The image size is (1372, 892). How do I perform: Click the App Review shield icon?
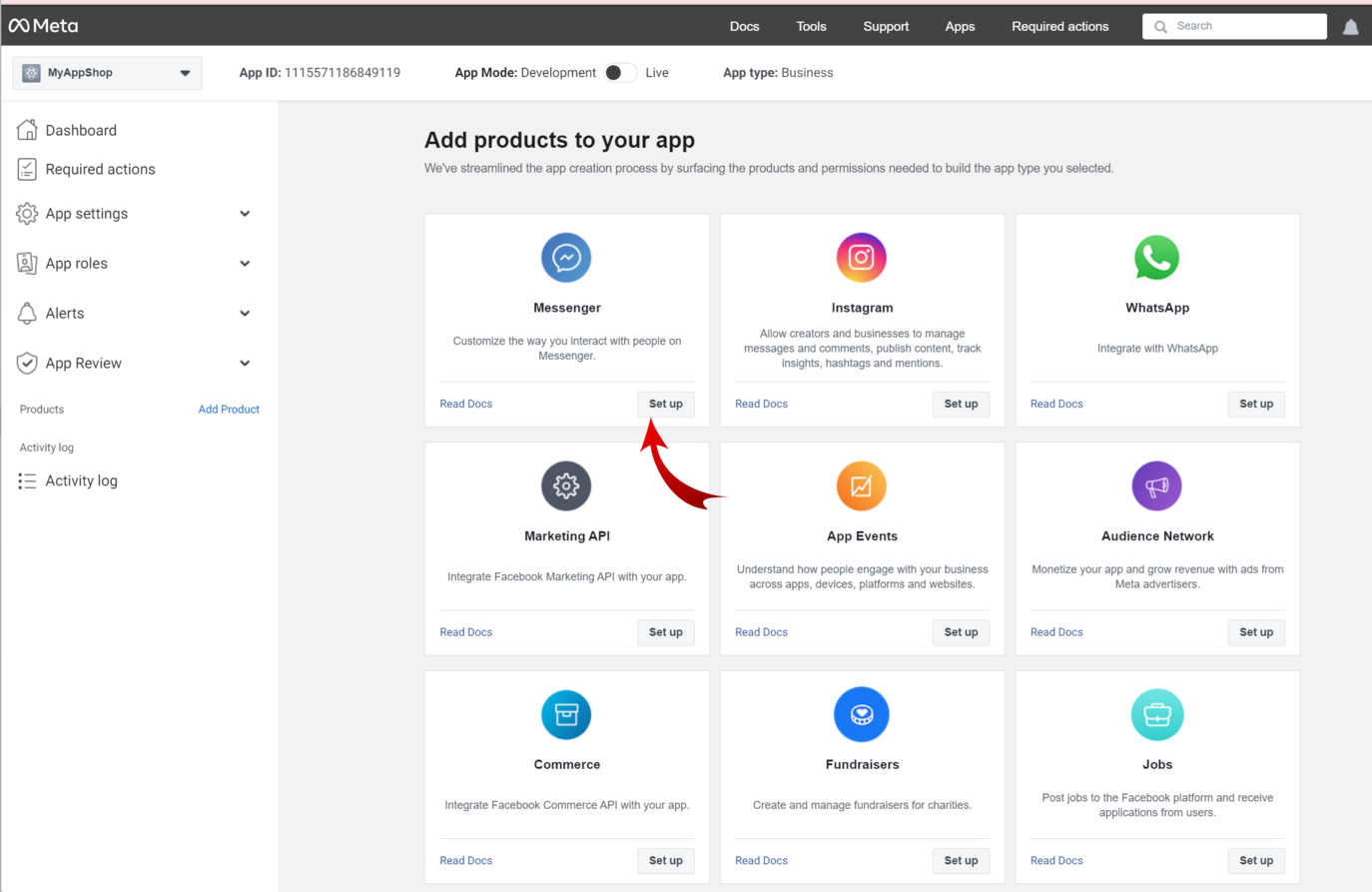pyautogui.click(x=27, y=364)
